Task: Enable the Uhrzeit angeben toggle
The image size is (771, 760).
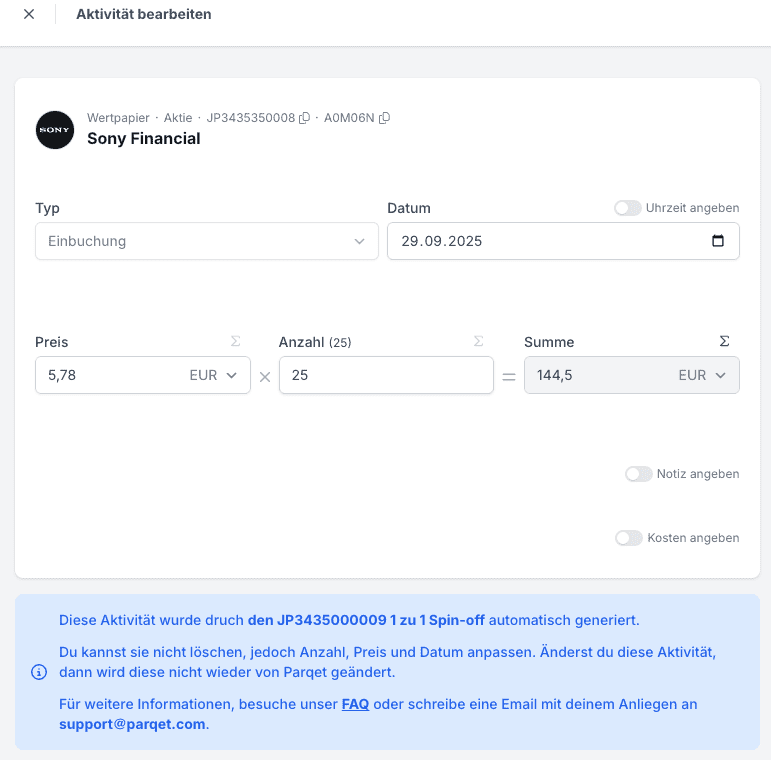Action: (627, 208)
